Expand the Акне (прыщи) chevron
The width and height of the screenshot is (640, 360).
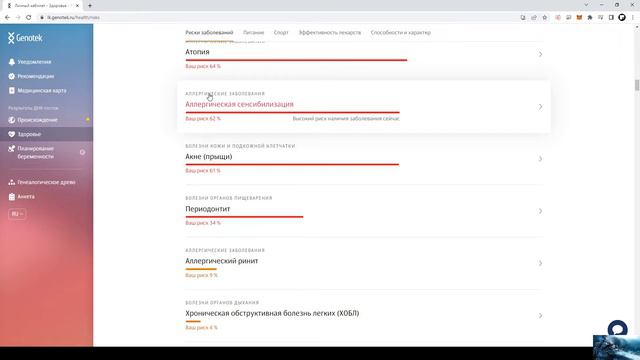pyautogui.click(x=540, y=159)
